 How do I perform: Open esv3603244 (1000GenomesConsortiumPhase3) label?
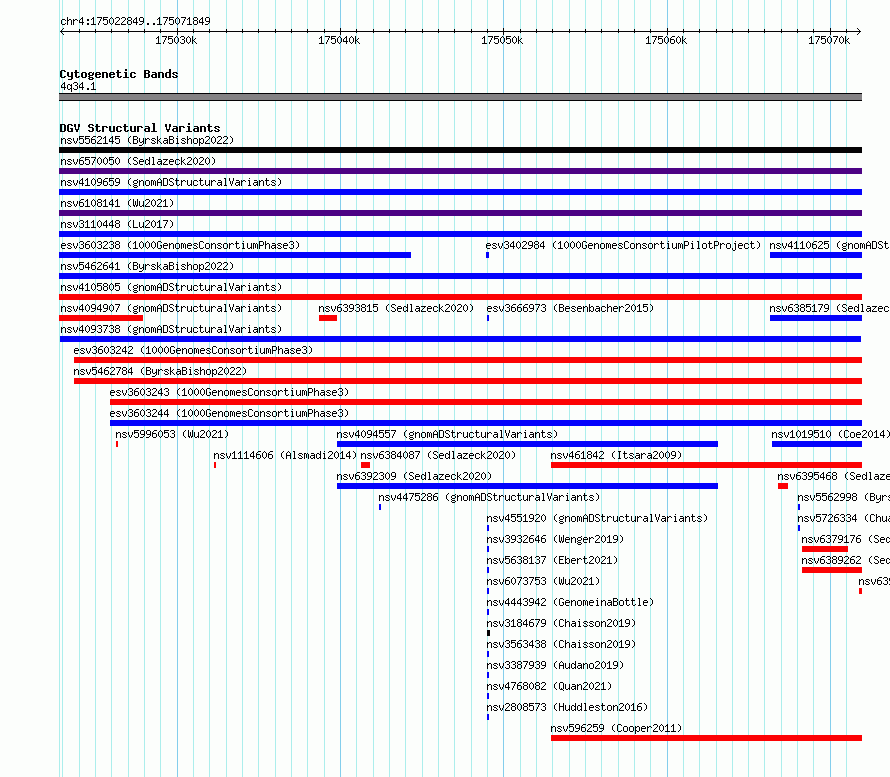pyautogui.click(x=229, y=413)
